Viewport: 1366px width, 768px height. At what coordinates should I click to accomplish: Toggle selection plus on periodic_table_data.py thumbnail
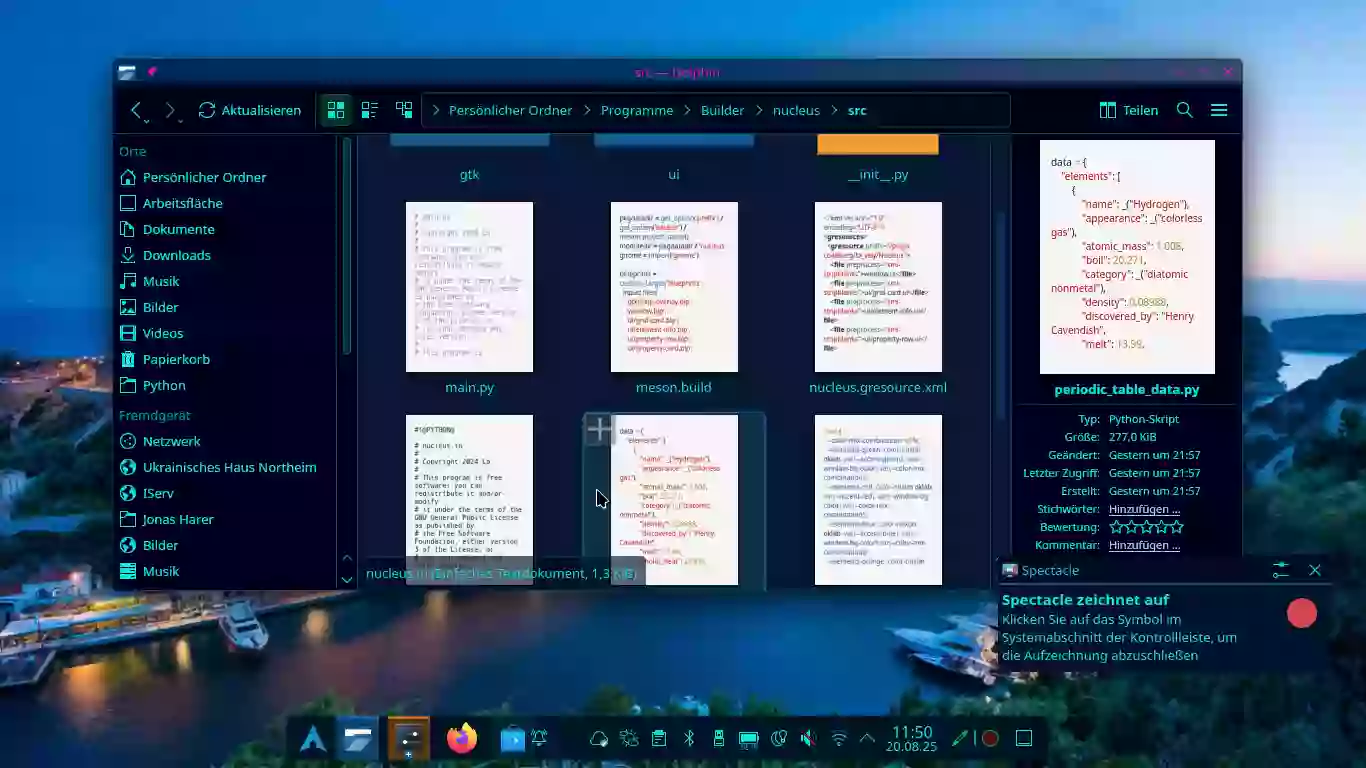(599, 430)
